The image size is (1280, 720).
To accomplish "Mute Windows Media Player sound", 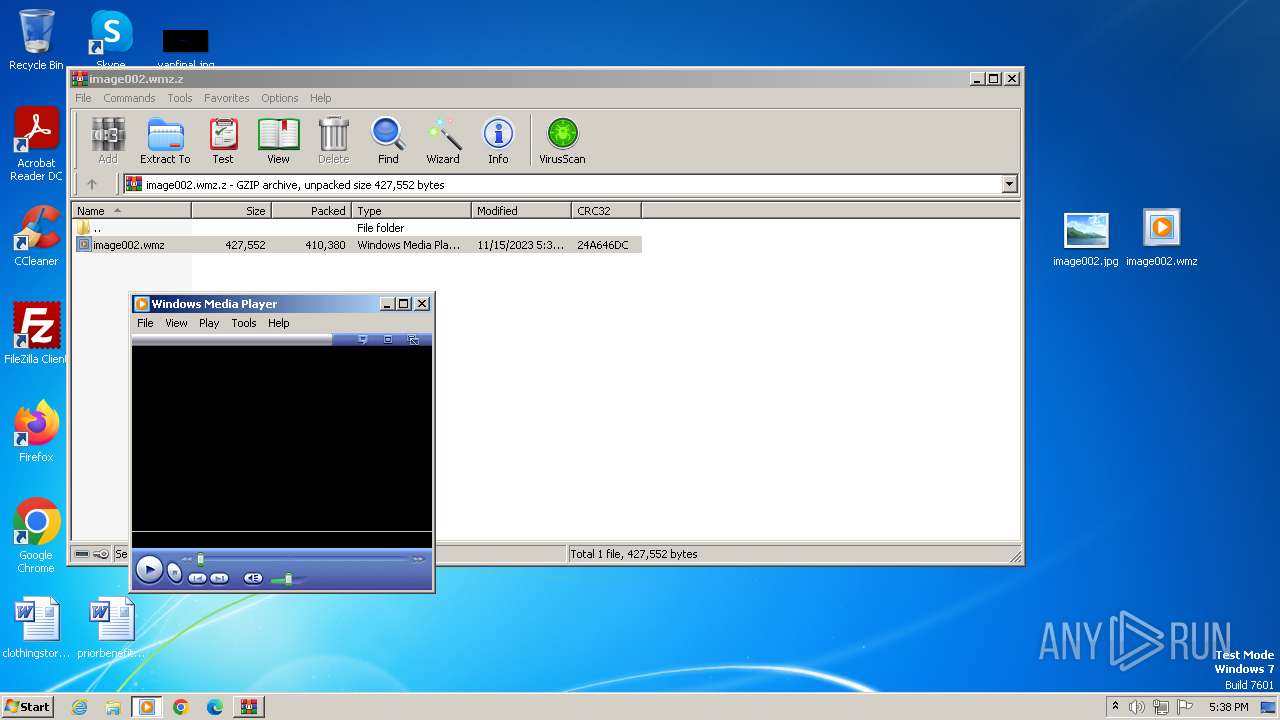I will tap(253, 578).
